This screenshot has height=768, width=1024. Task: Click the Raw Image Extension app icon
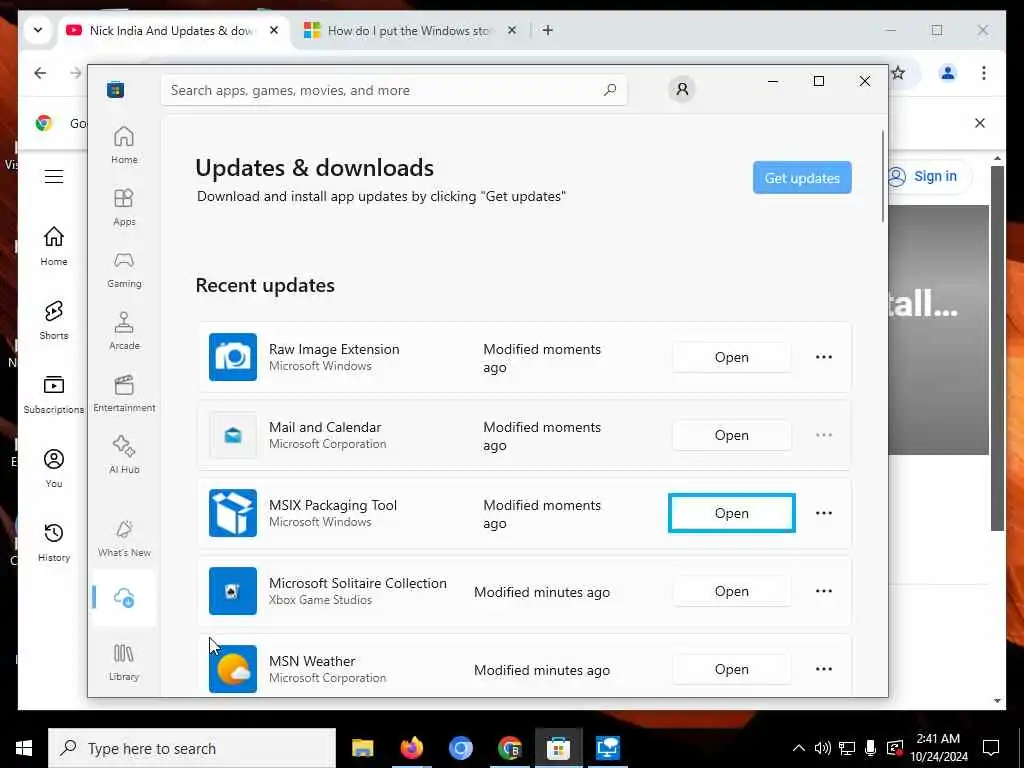(x=232, y=357)
